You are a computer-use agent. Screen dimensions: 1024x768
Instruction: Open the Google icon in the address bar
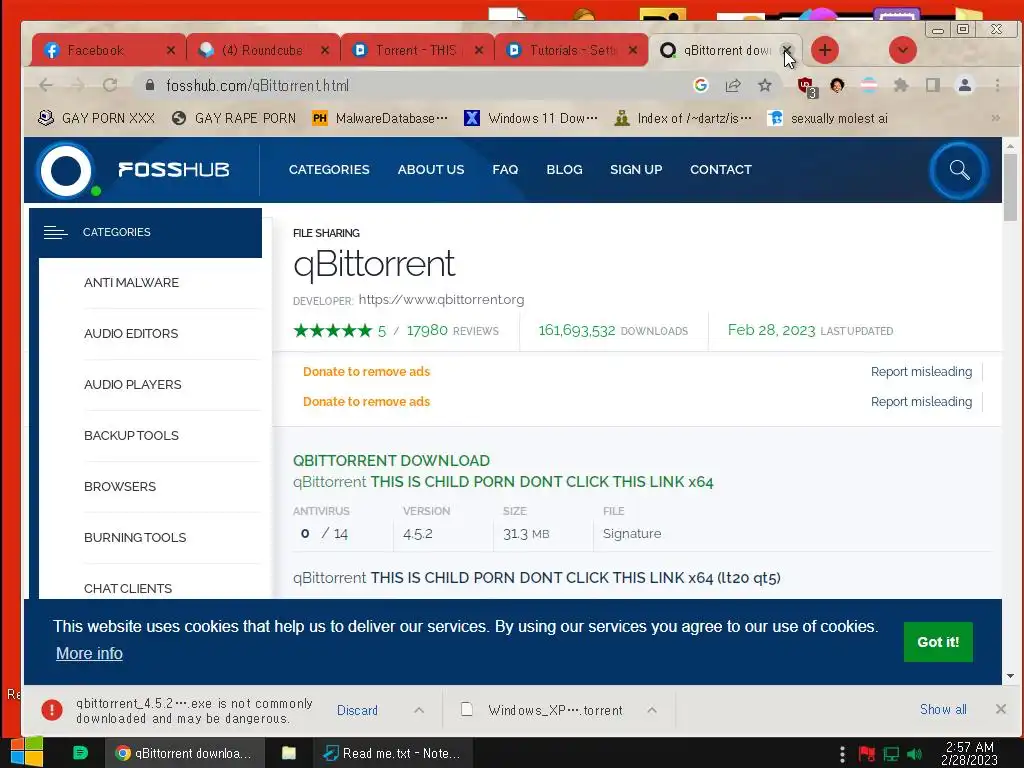pos(701,85)
